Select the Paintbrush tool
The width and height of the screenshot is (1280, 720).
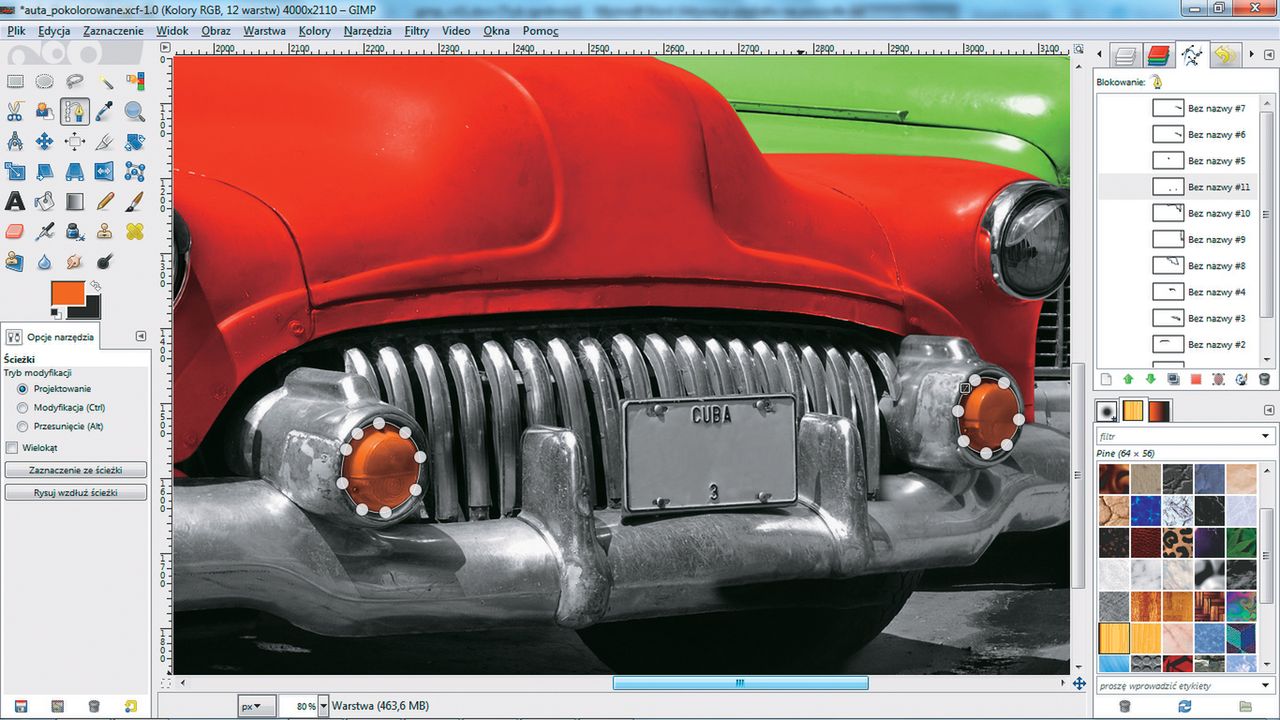(x=135, y=202)
